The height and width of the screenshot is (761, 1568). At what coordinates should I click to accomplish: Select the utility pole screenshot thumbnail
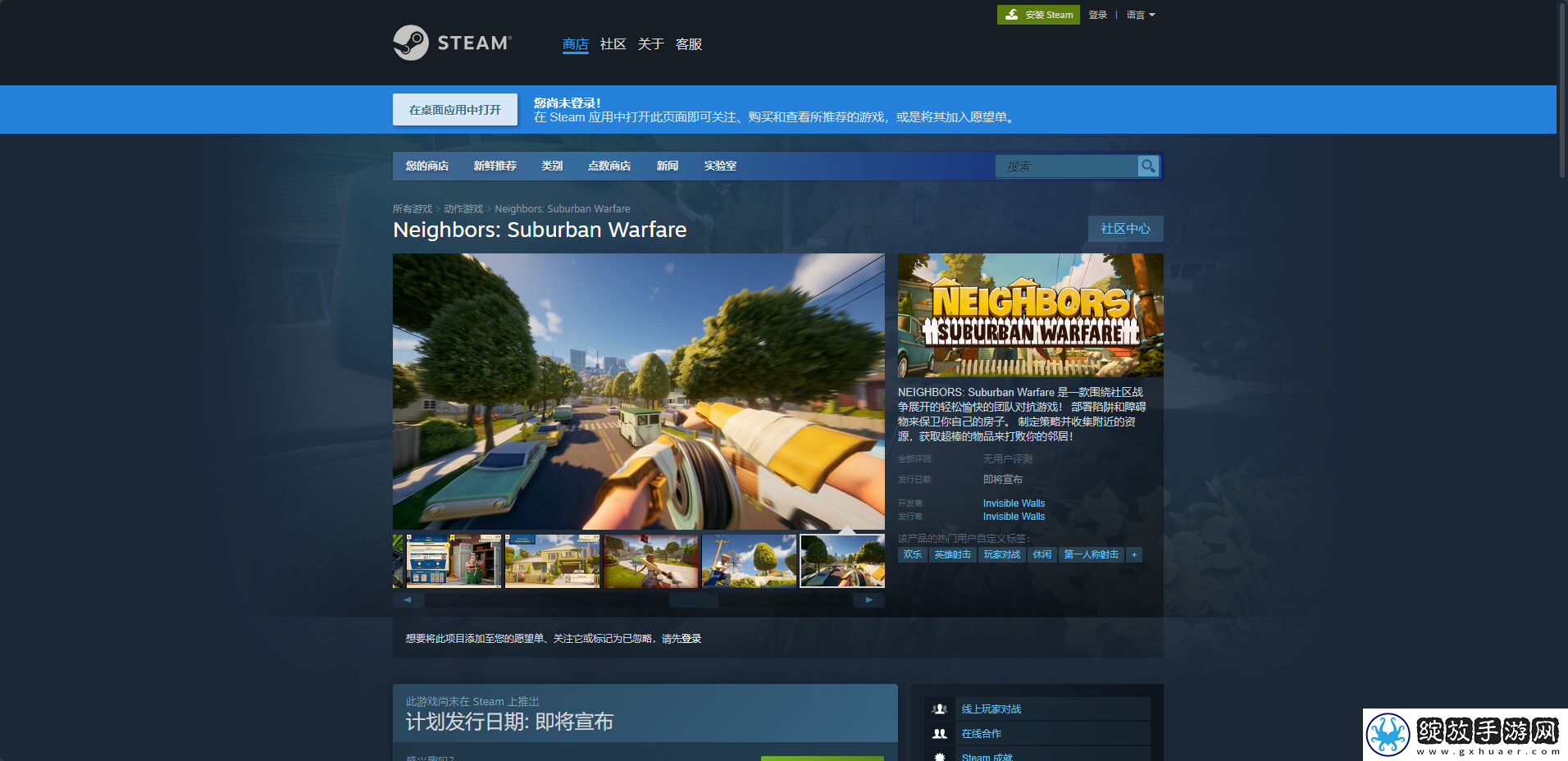749,561
